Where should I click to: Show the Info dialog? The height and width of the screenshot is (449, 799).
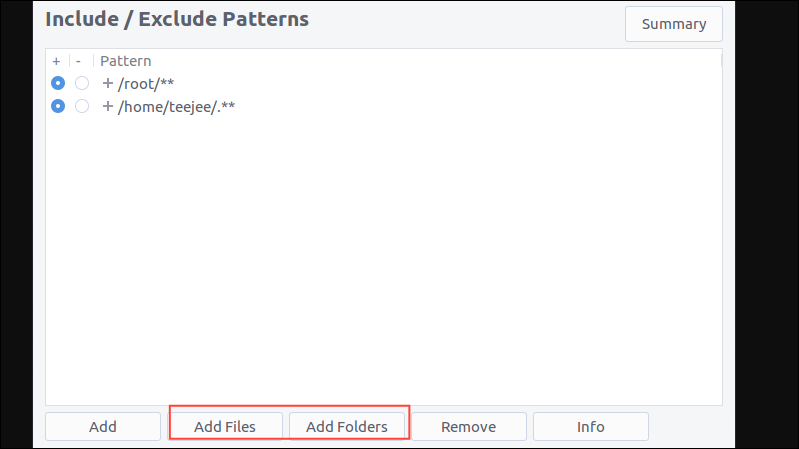[590, 427]
